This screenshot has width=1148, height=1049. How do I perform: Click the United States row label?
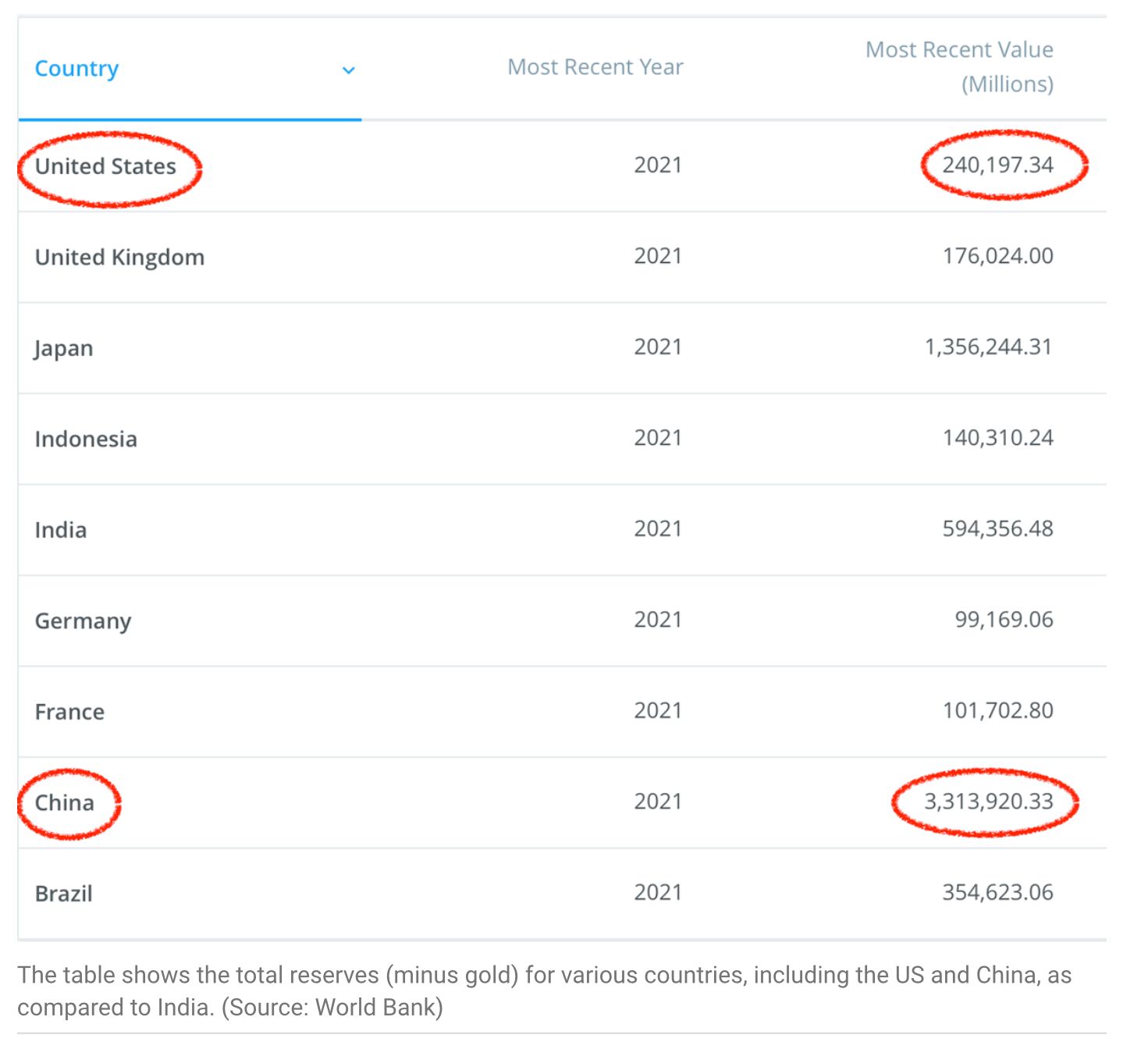pos(105,166)
